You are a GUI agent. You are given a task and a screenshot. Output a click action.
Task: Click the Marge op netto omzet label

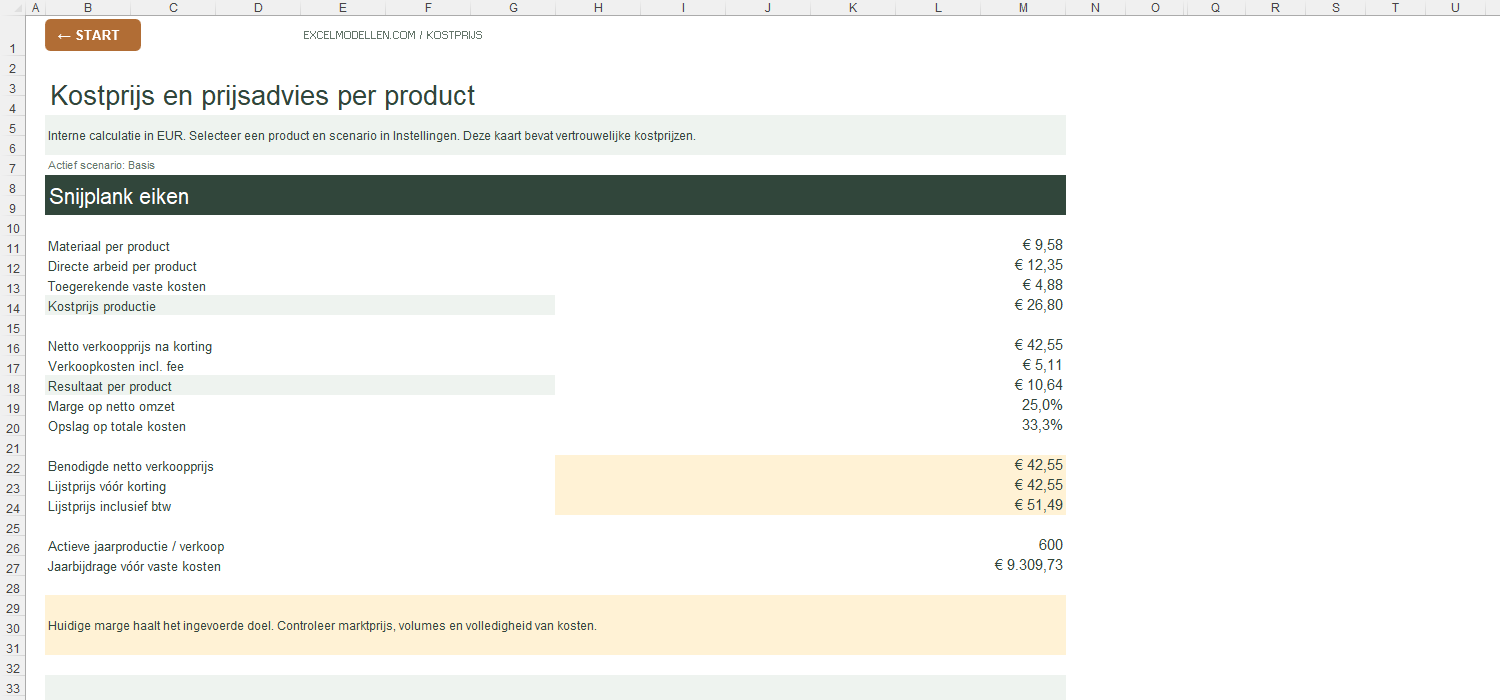pyautogui.click(x=111, y=406)
